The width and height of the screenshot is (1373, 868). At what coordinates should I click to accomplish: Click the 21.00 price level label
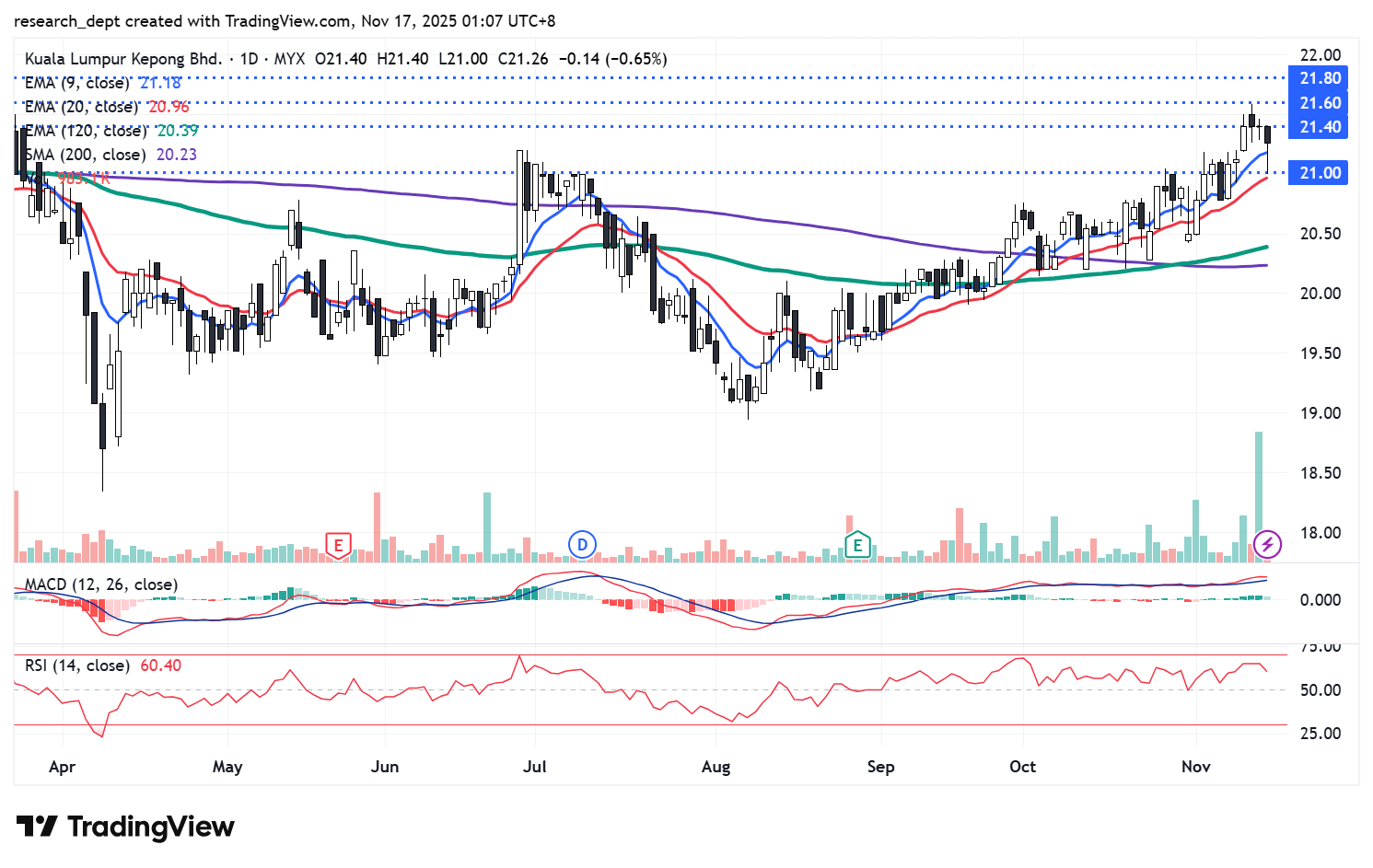[x=1319, y=173]
